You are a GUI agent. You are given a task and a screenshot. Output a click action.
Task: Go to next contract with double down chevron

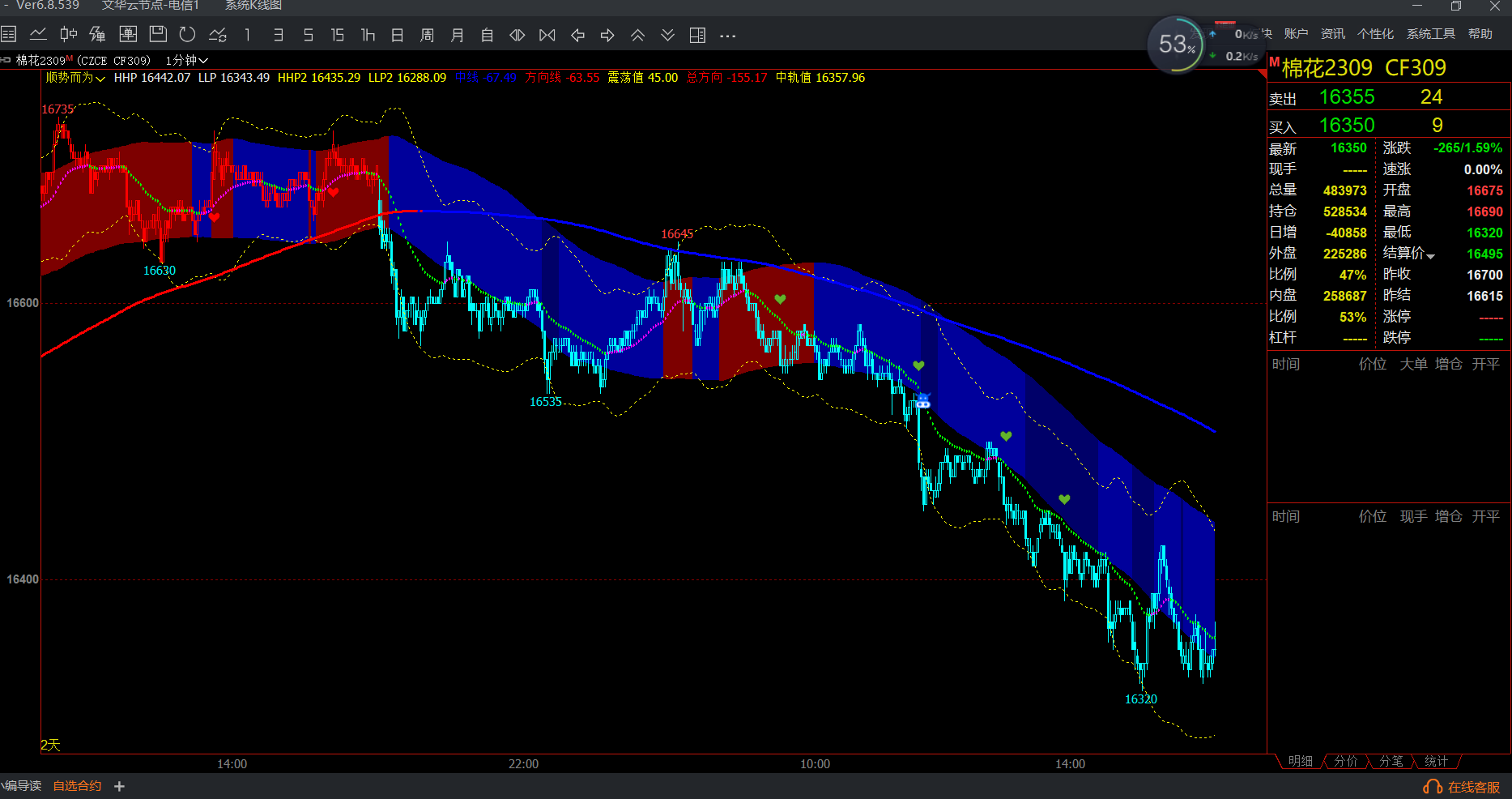[667, 35]
